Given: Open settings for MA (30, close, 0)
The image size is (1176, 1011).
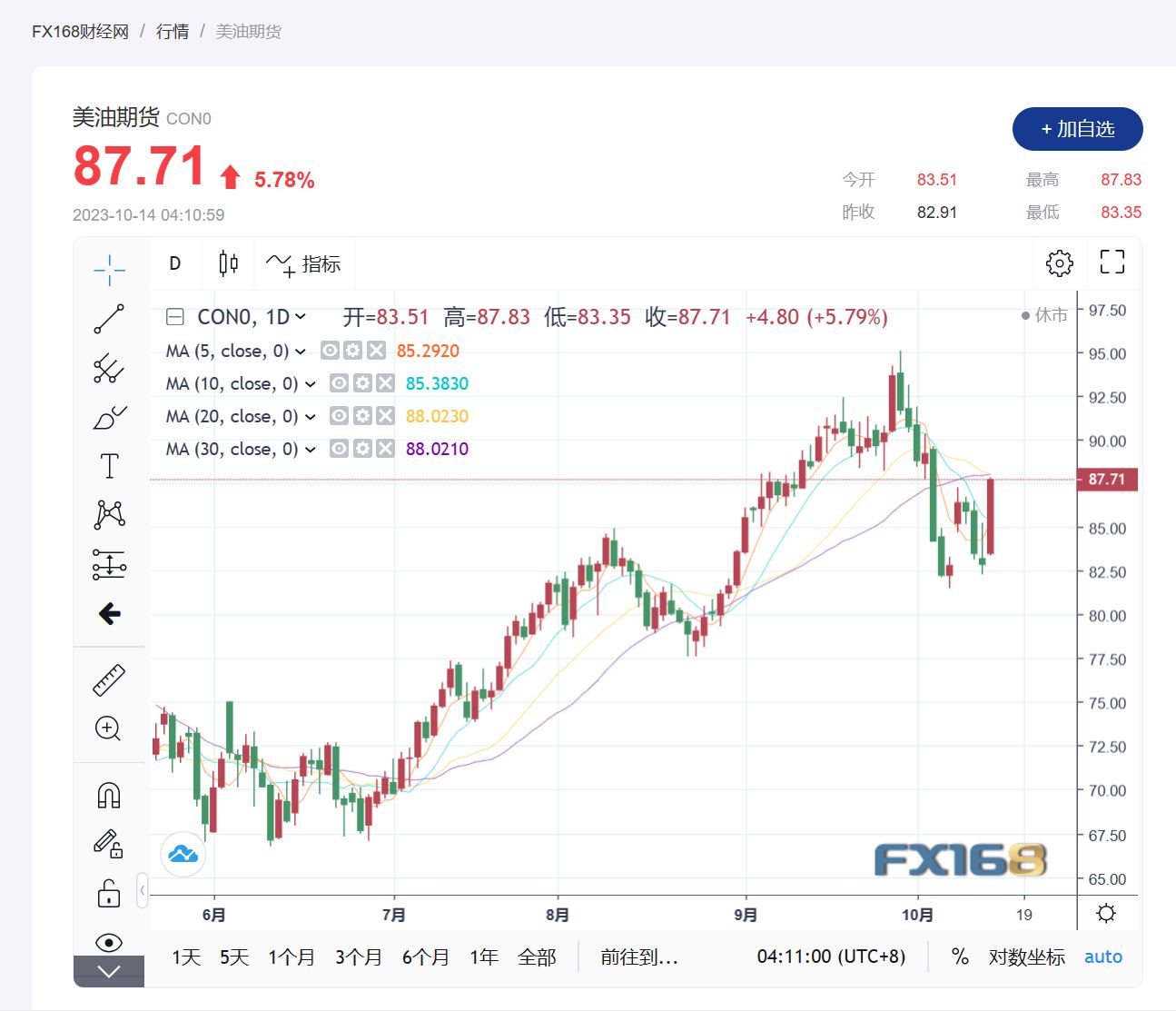Looking at the screenshot, I should 362,449.
